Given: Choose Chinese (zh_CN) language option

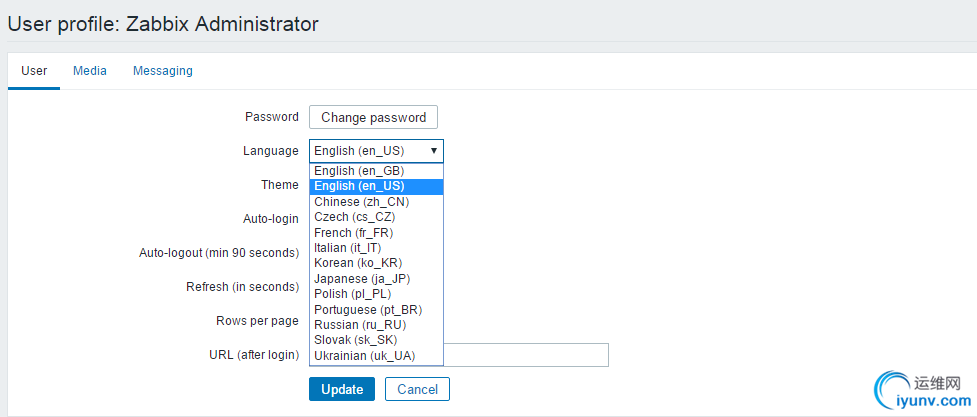Looking at the screenshot, I should point(361,202).
